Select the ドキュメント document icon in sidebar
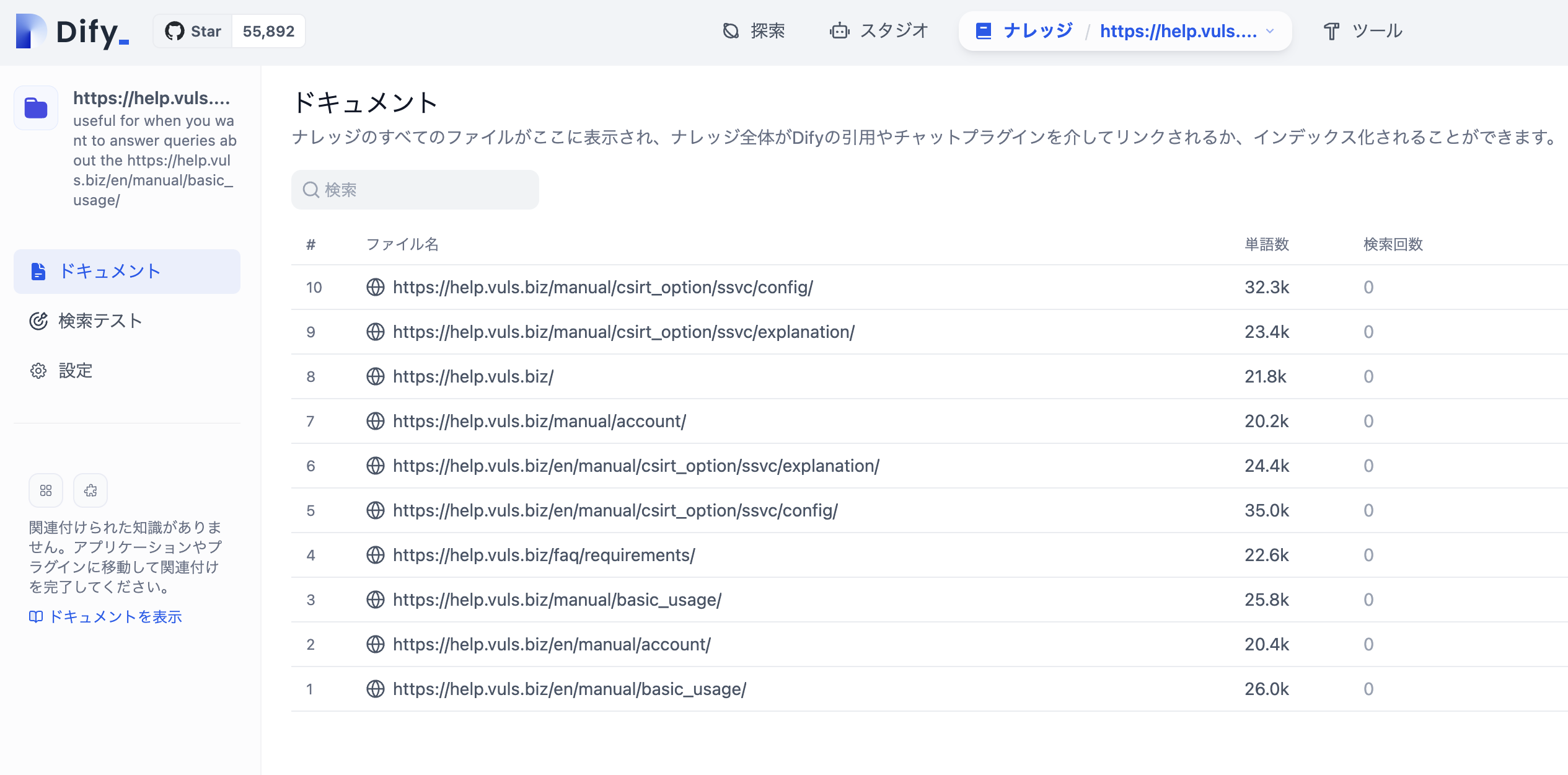Viewport: 1568px width, 775px height. (x=38, y=271)
